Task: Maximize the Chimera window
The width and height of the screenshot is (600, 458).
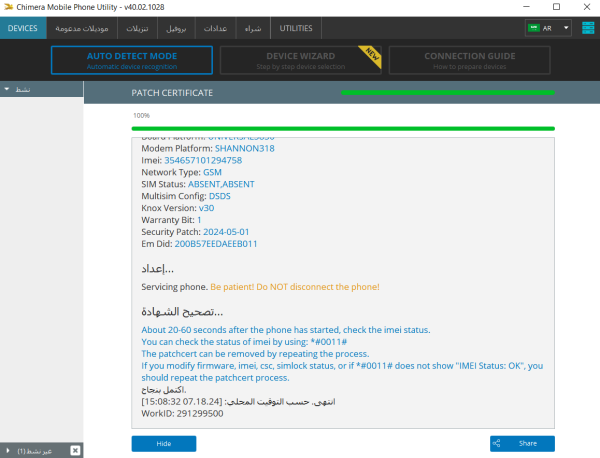Action: point(556,7)
